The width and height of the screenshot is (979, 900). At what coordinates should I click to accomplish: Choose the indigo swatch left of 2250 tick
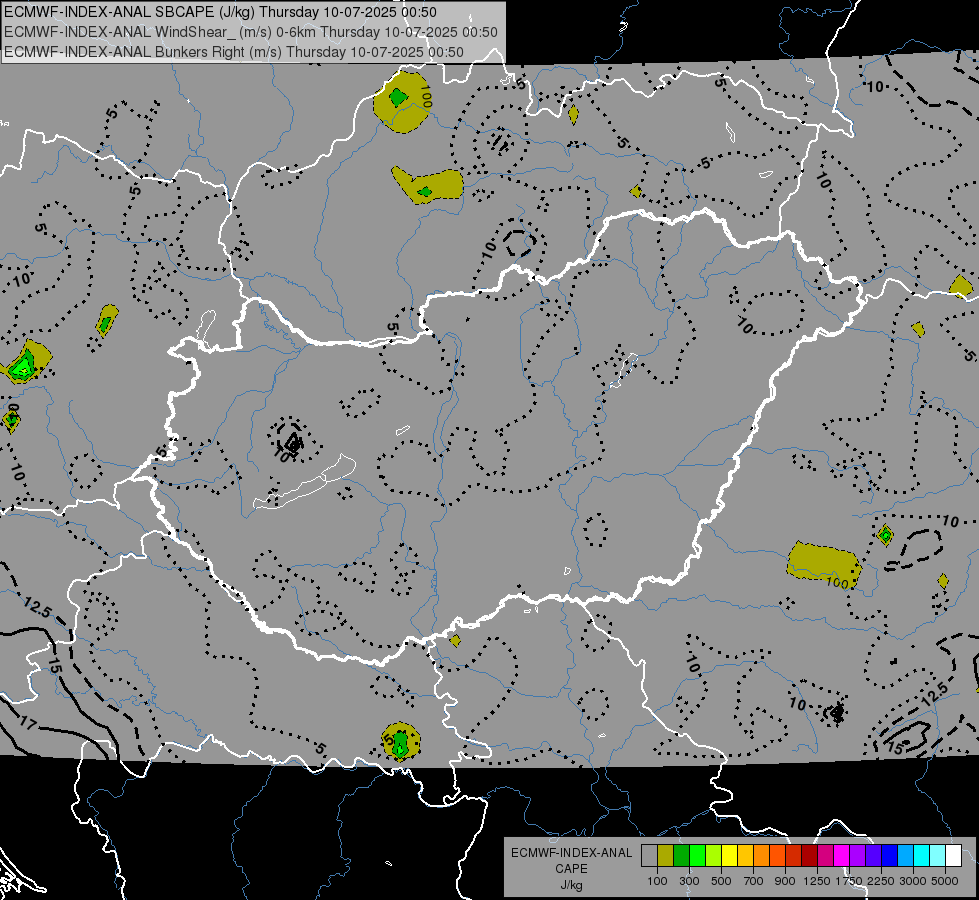tap(874, 855)
